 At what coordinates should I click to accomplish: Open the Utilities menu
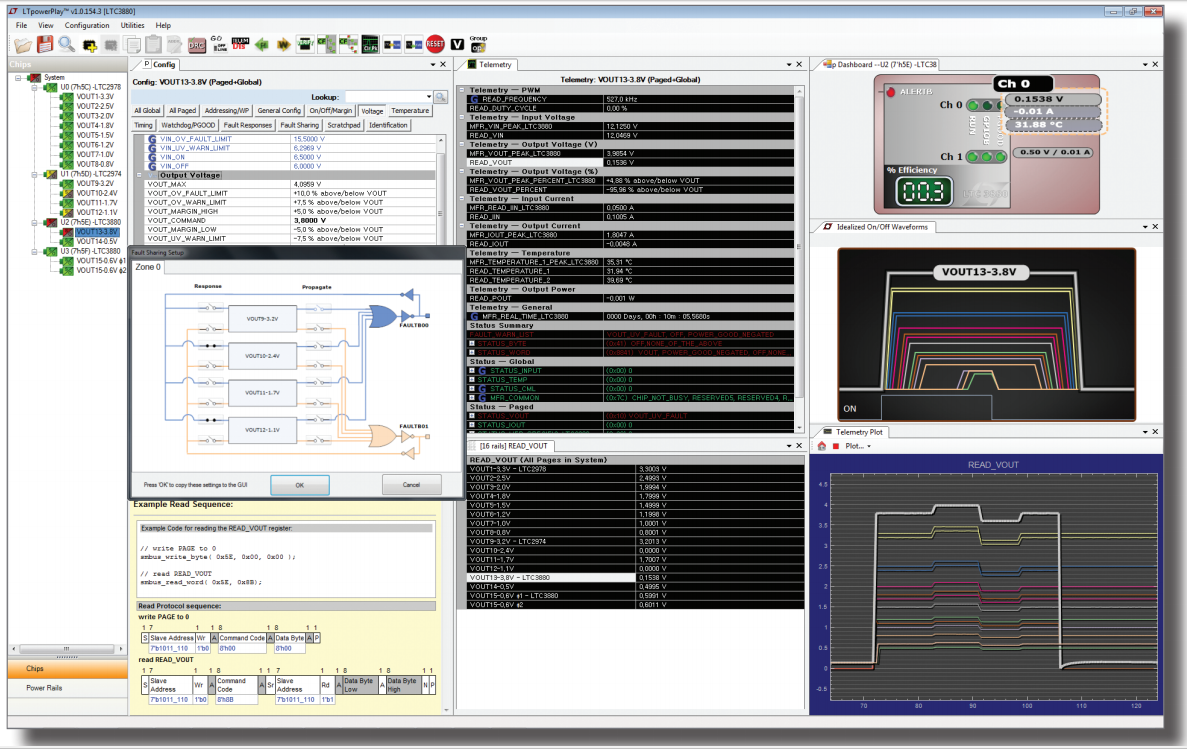[x=132, y=25]
